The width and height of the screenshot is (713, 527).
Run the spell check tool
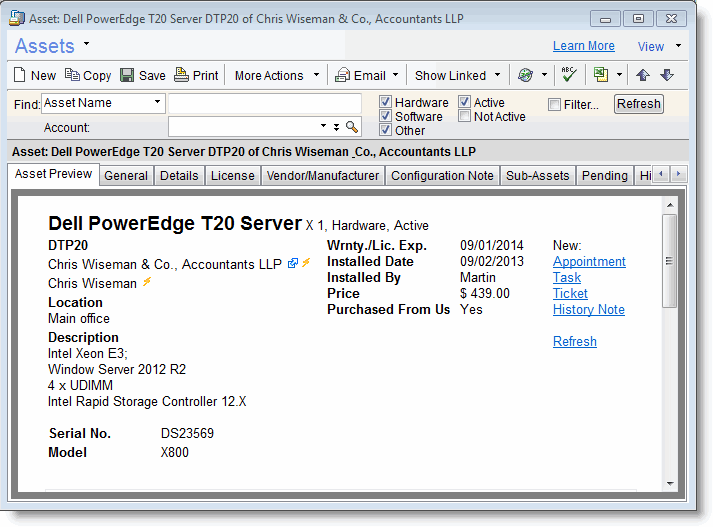pos(569,75)
